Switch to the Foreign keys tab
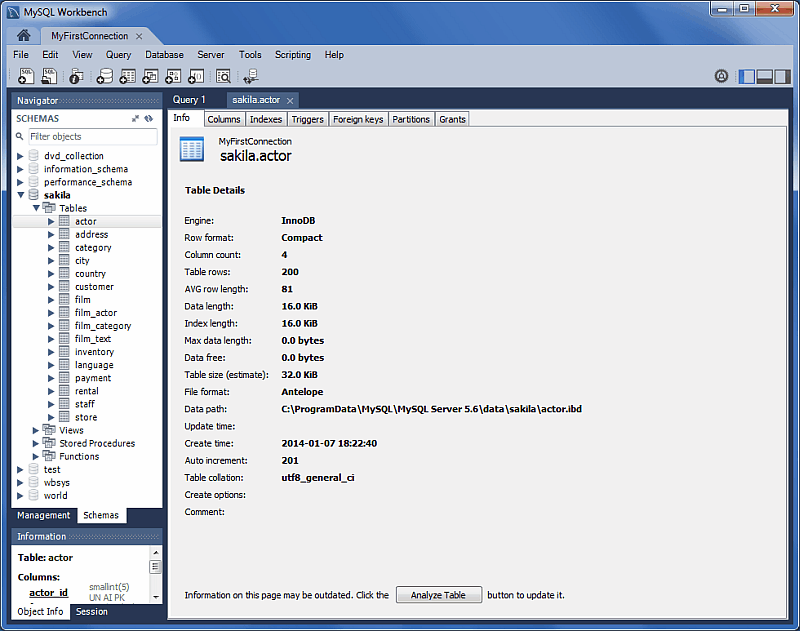 tap(358, 119)
